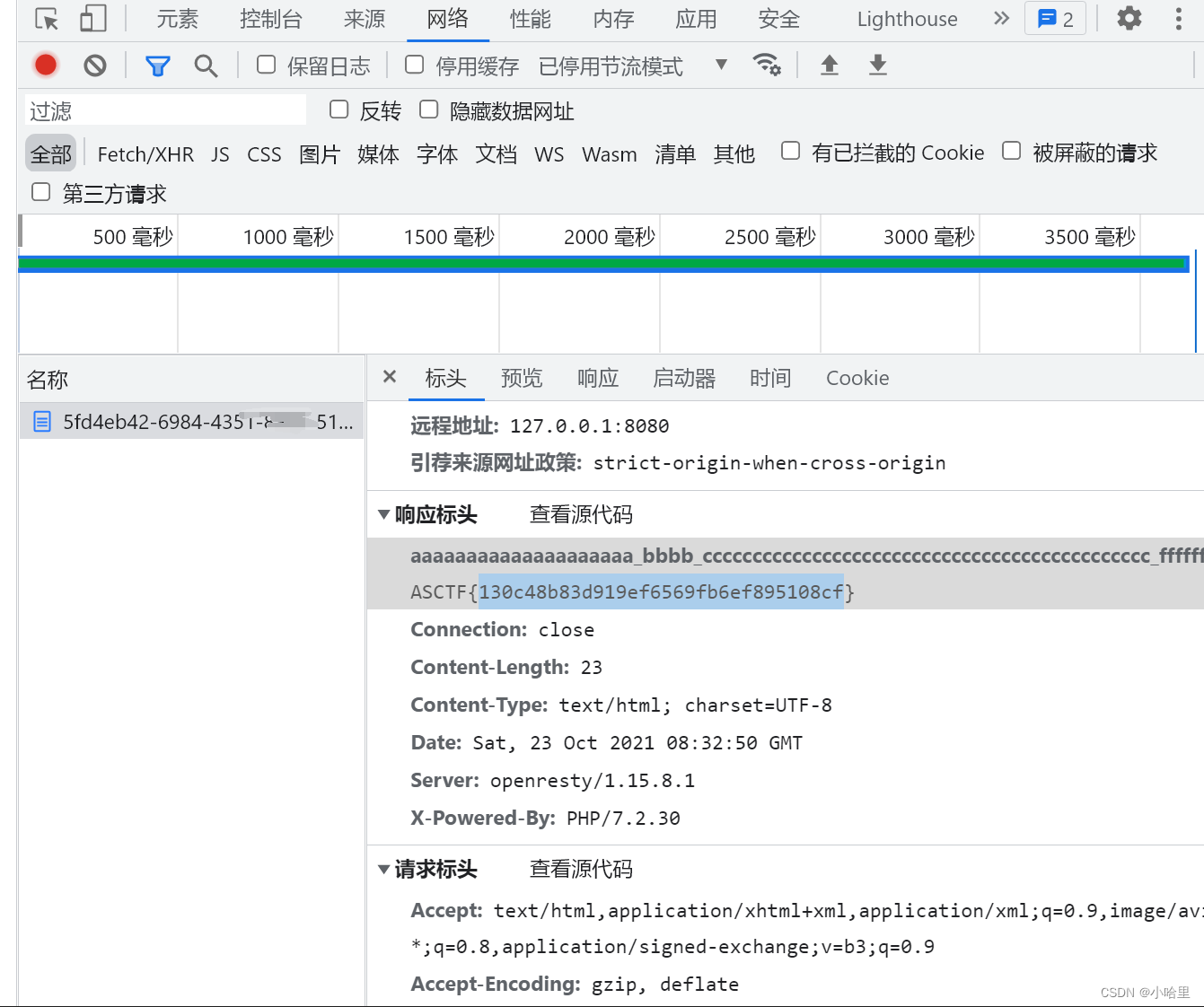Filter requests by Fetch/XHR
The height and width of the screenshot is (1007, 1204).
pos(145,154)
